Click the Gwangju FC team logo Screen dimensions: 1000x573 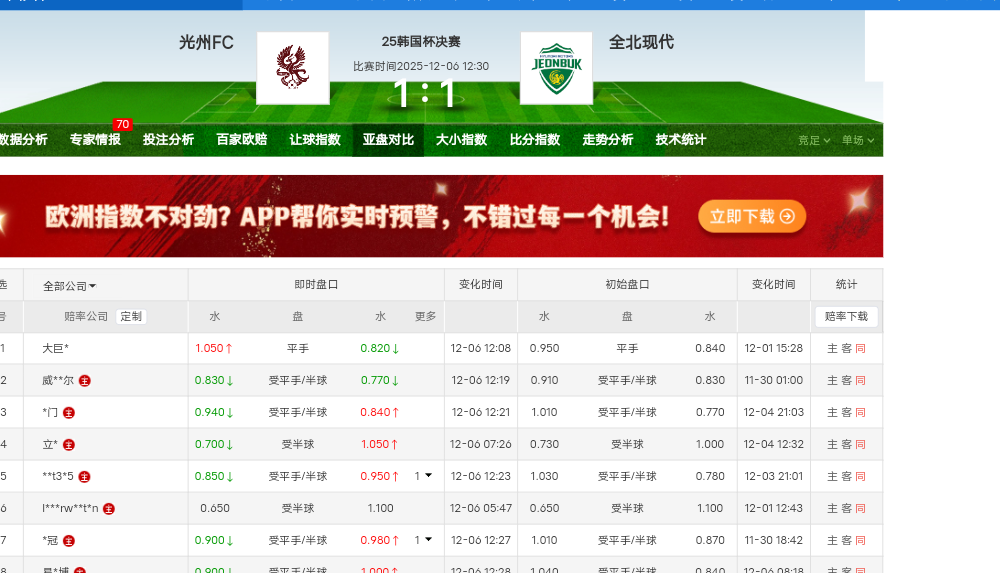click(x=292, y=68)
